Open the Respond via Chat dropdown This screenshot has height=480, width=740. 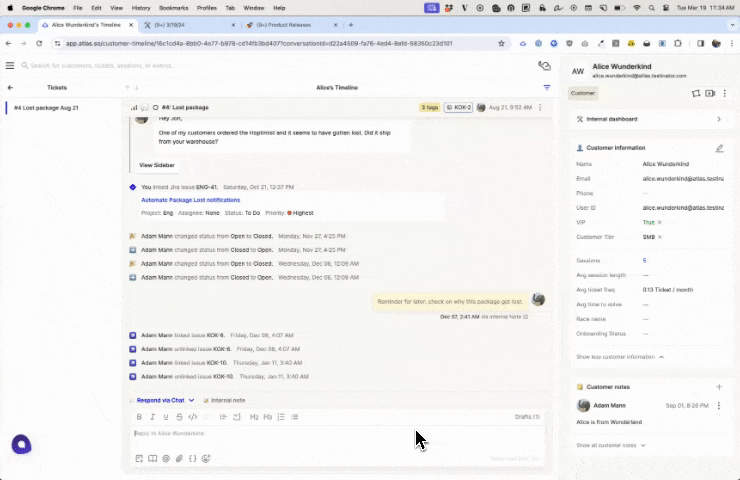[165, 400]
